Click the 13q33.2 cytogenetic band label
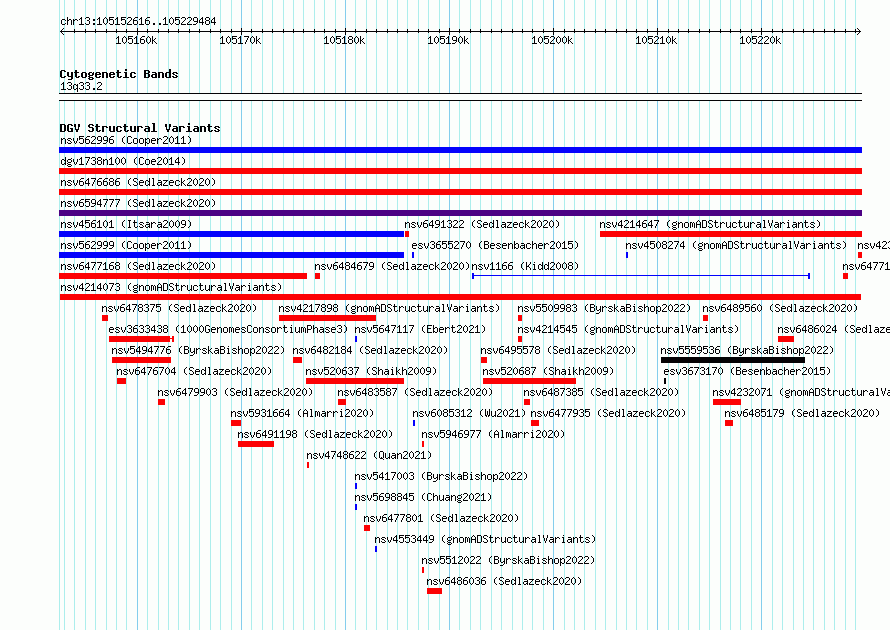 click(x=81, y=86)
